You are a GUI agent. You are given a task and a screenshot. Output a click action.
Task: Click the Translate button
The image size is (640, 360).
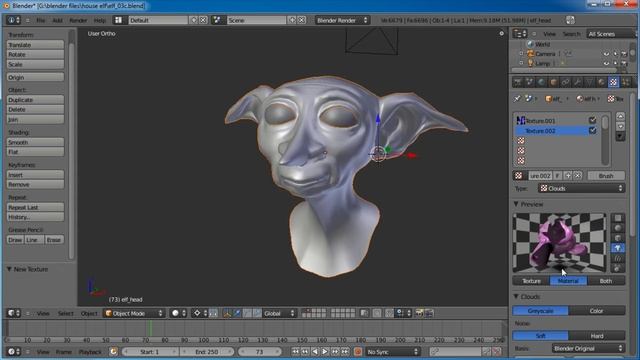(x=35, y=44)
